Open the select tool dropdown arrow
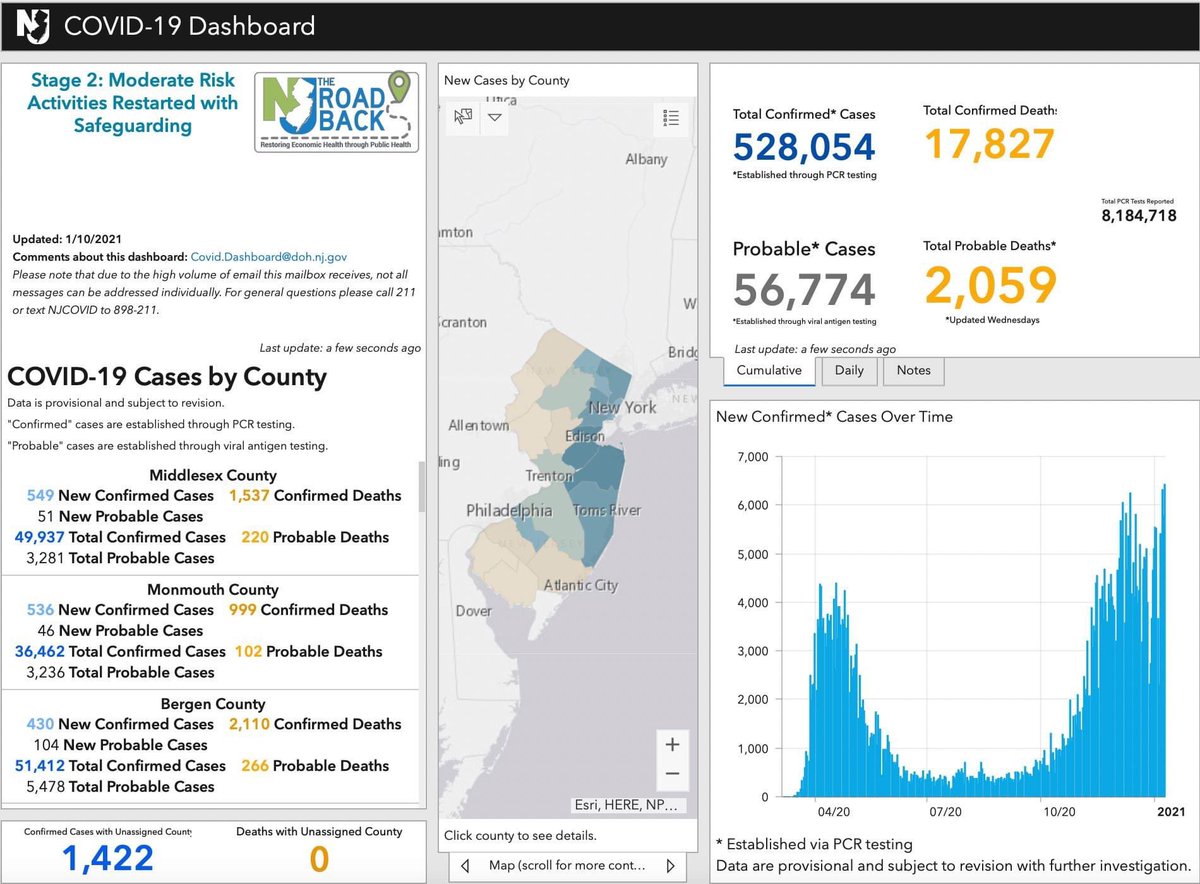Image resolution: width=1200 pixels, height=884 pixels. 495,117
